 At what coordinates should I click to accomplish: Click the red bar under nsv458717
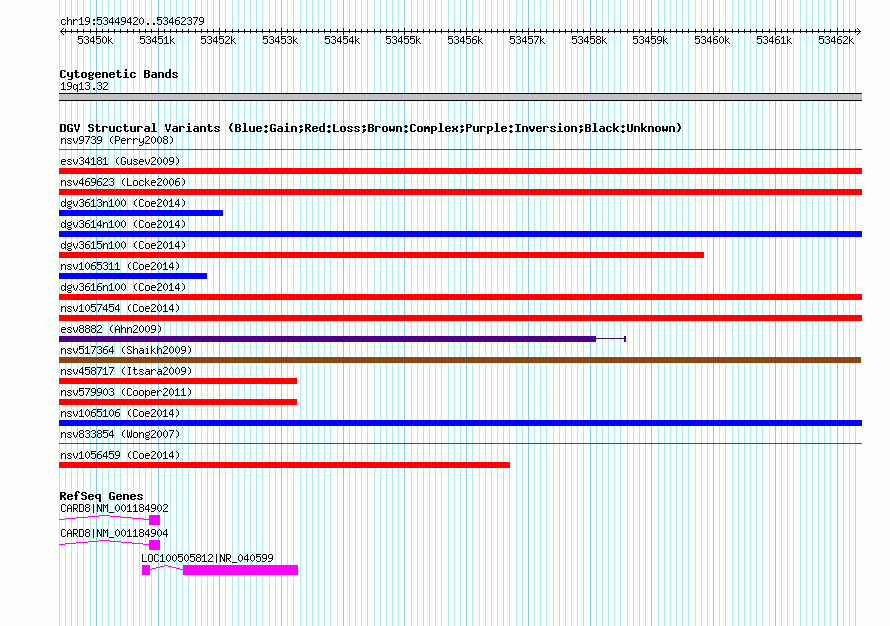pos(178,381)
